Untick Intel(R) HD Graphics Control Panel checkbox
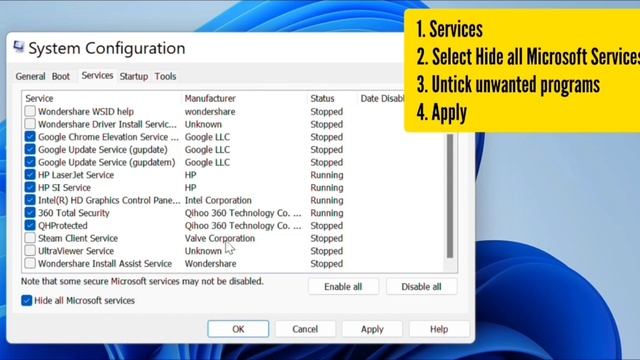 click(x=30, y=200)
